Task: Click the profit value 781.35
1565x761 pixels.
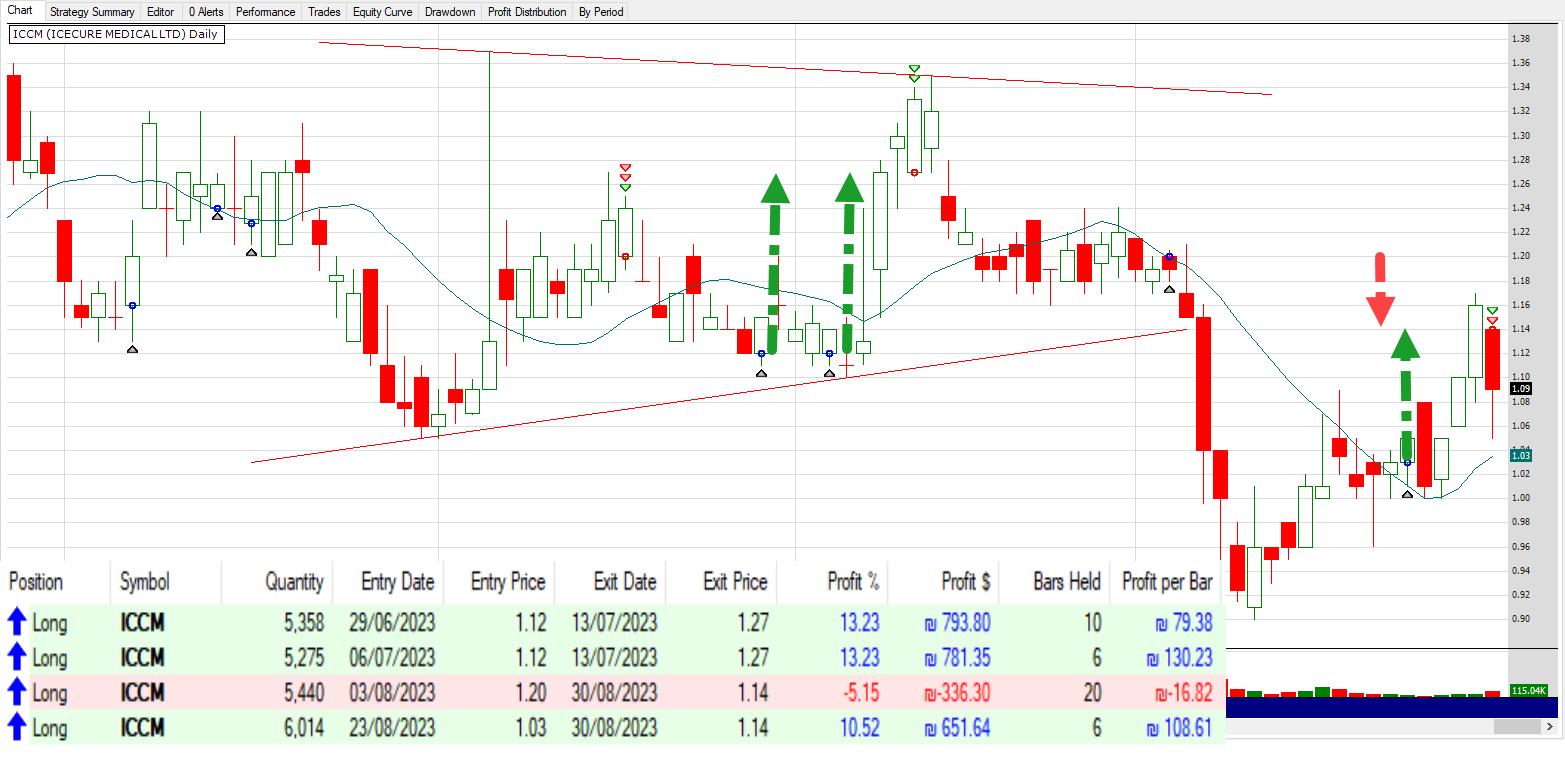Action: click(957, 658)
